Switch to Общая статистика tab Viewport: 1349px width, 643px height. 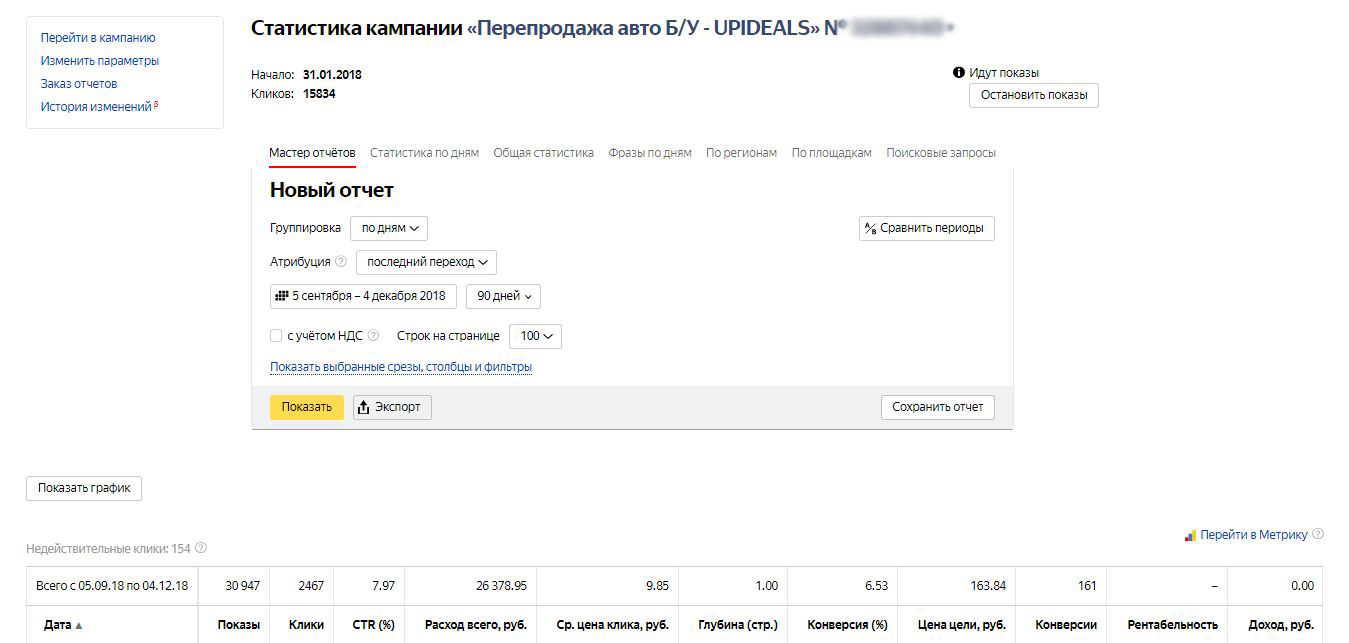click(x=543, y=153)
